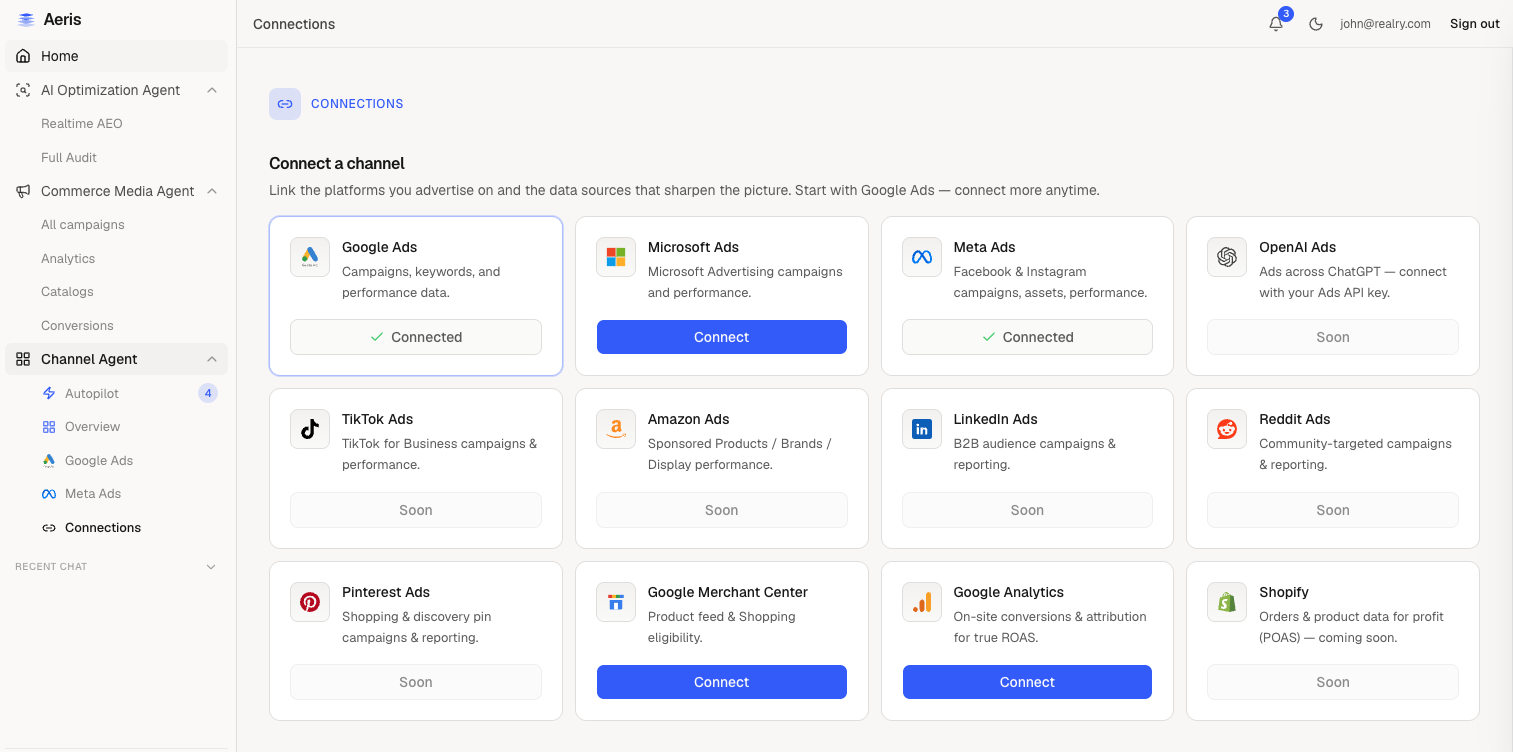Click the Amazon Ads card logo
The image size is (1513, 752).
tap(616, 429)
